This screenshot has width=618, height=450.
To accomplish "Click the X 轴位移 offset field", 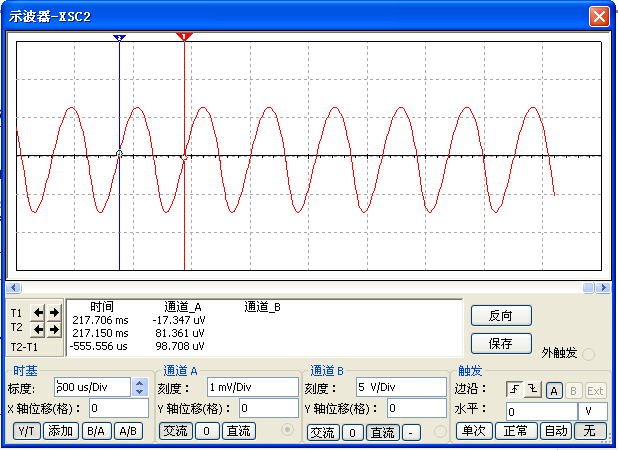I will click(x=119, y=408).
